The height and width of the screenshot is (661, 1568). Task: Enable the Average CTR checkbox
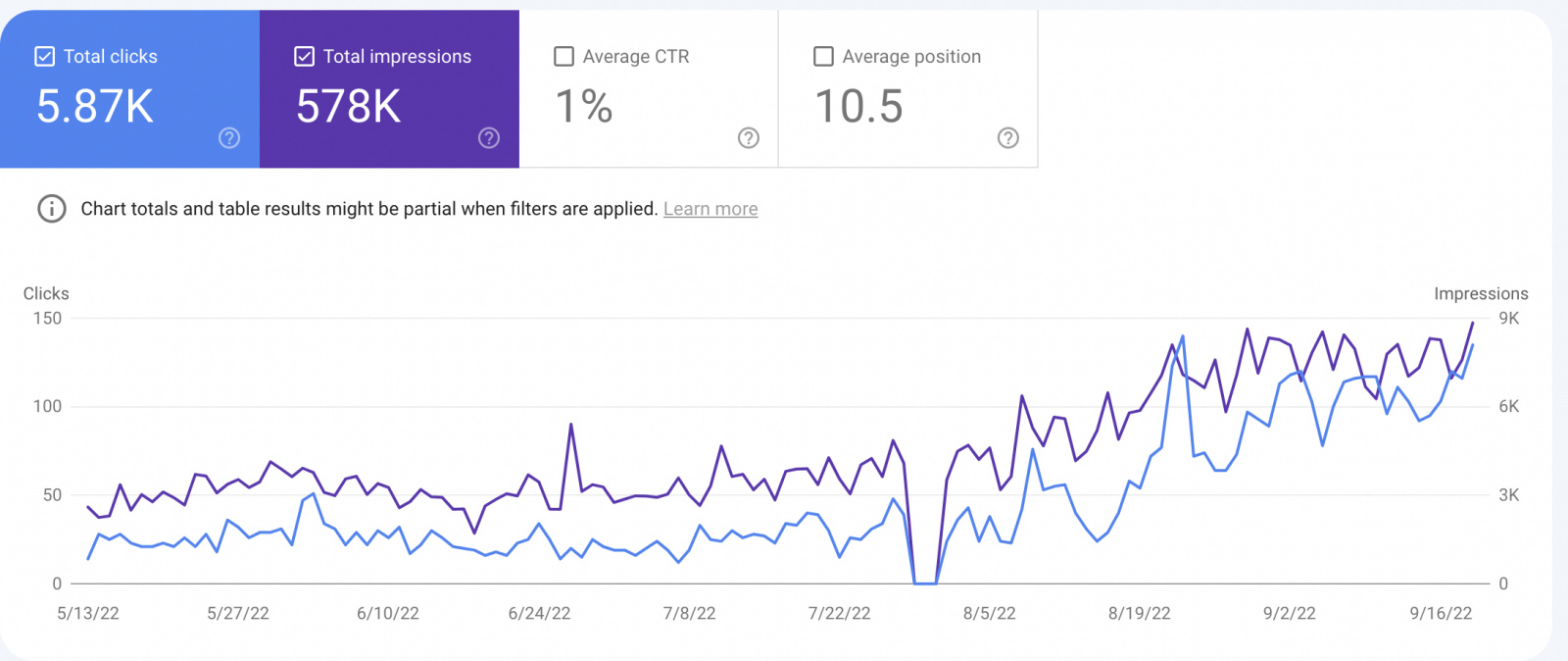coord(564,57)
